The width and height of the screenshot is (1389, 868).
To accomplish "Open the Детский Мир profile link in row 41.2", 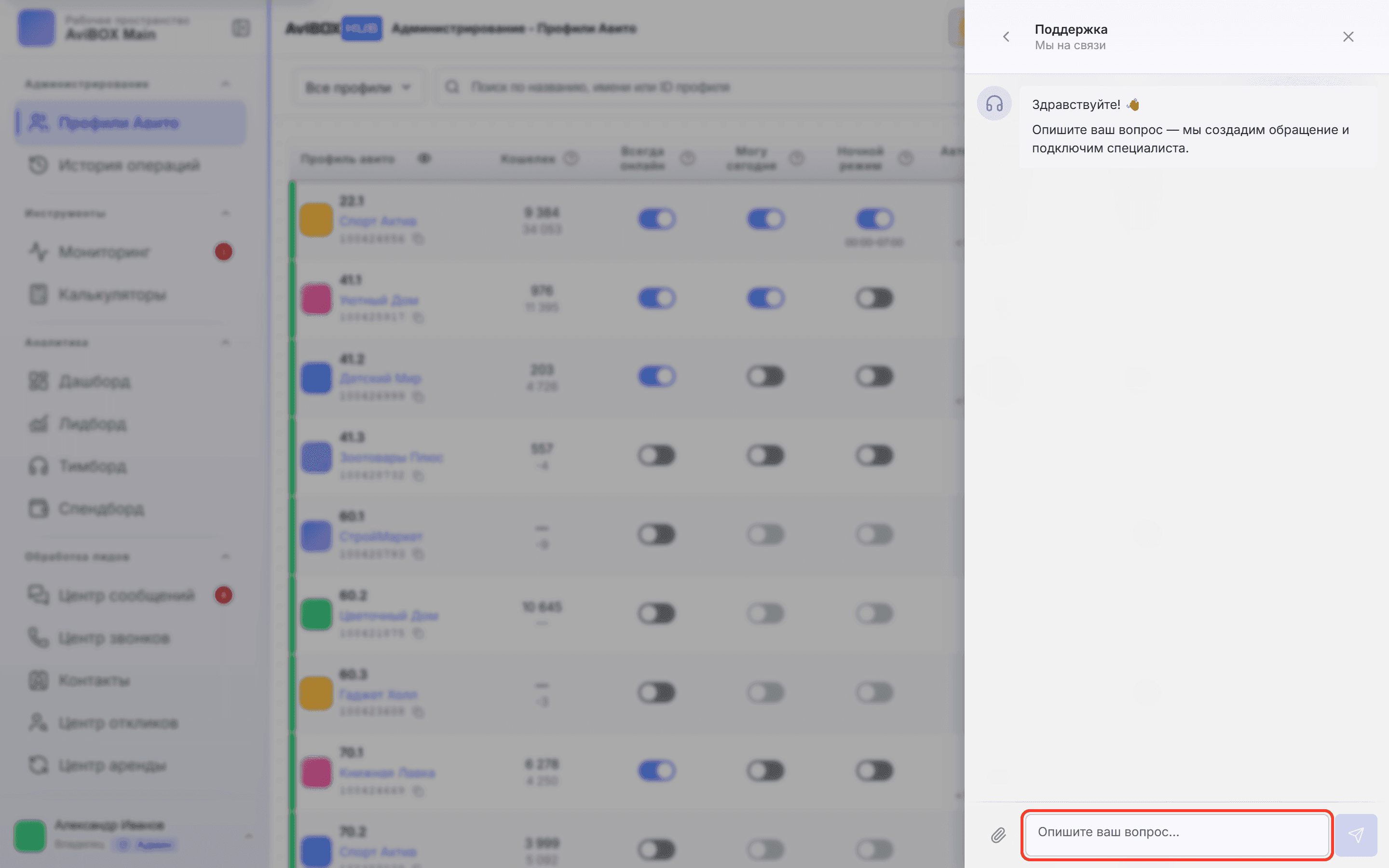I will point(380,379).
